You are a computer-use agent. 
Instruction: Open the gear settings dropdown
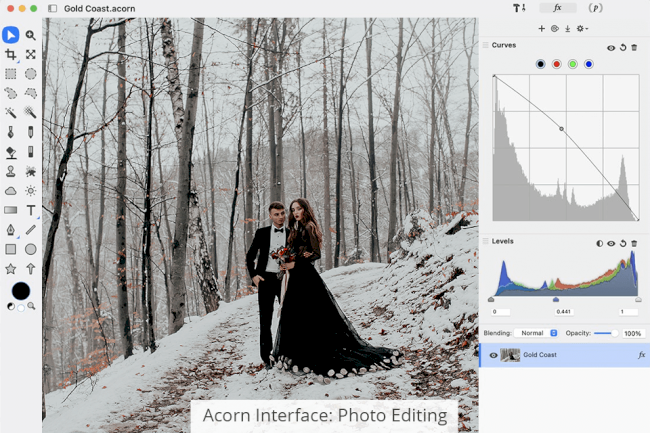[x=582, y=29]
